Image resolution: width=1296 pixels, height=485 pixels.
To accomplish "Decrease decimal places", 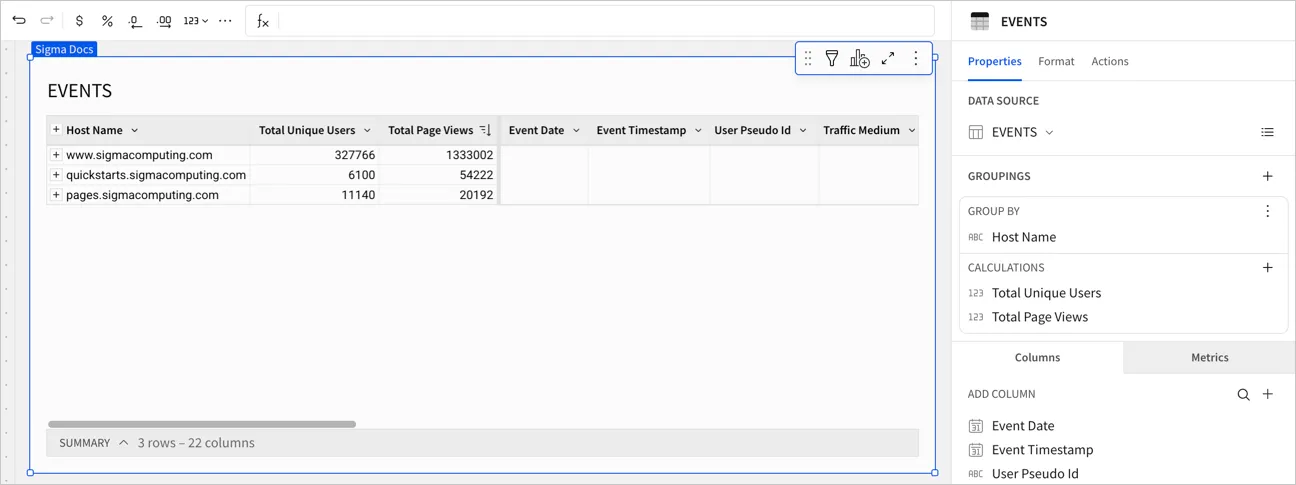I will point(135,21).
